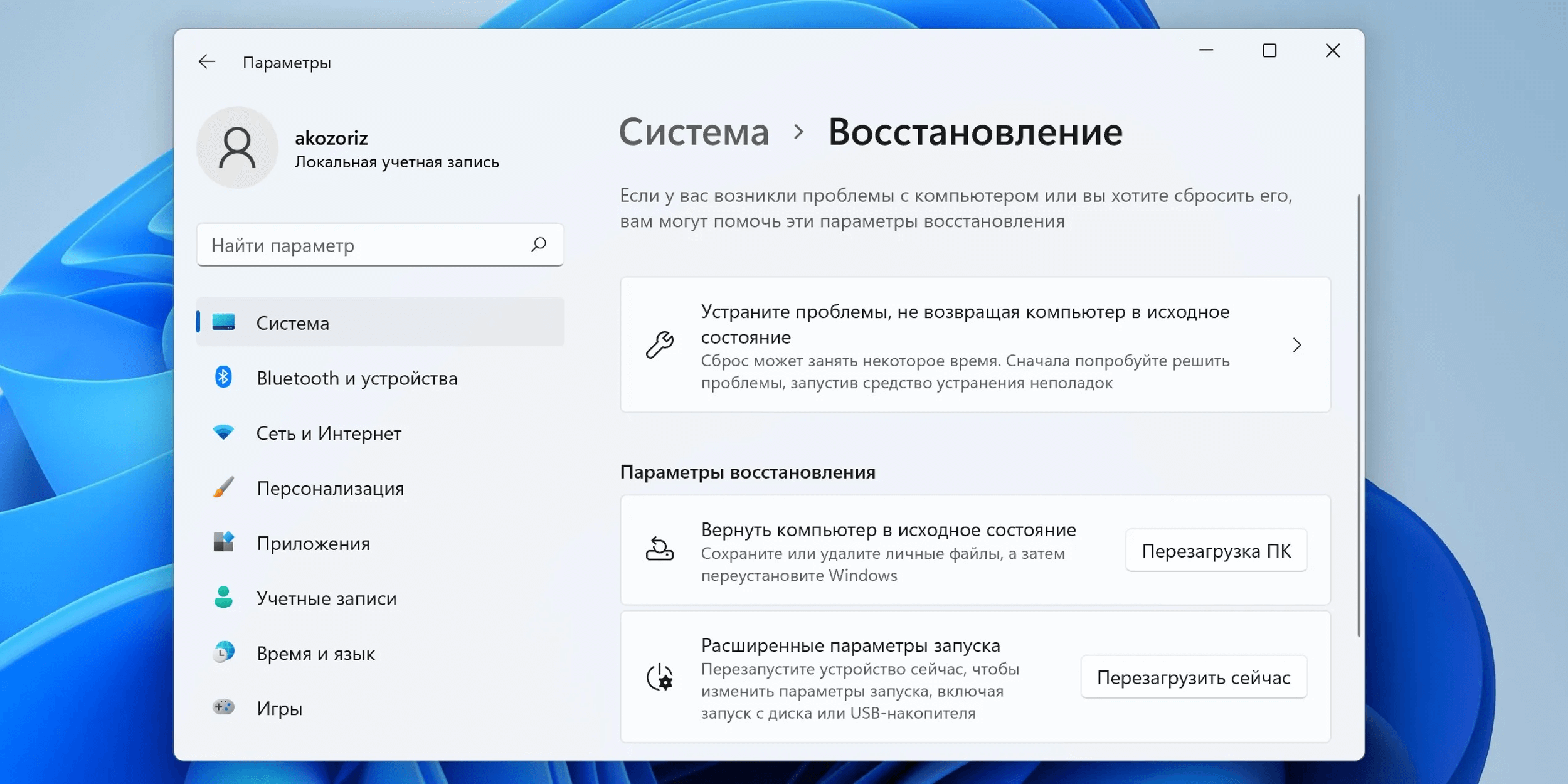Screen dimensions: 1568x784
Task: Click the wrench troubleshoot icon
Action: tap(659, 345)
